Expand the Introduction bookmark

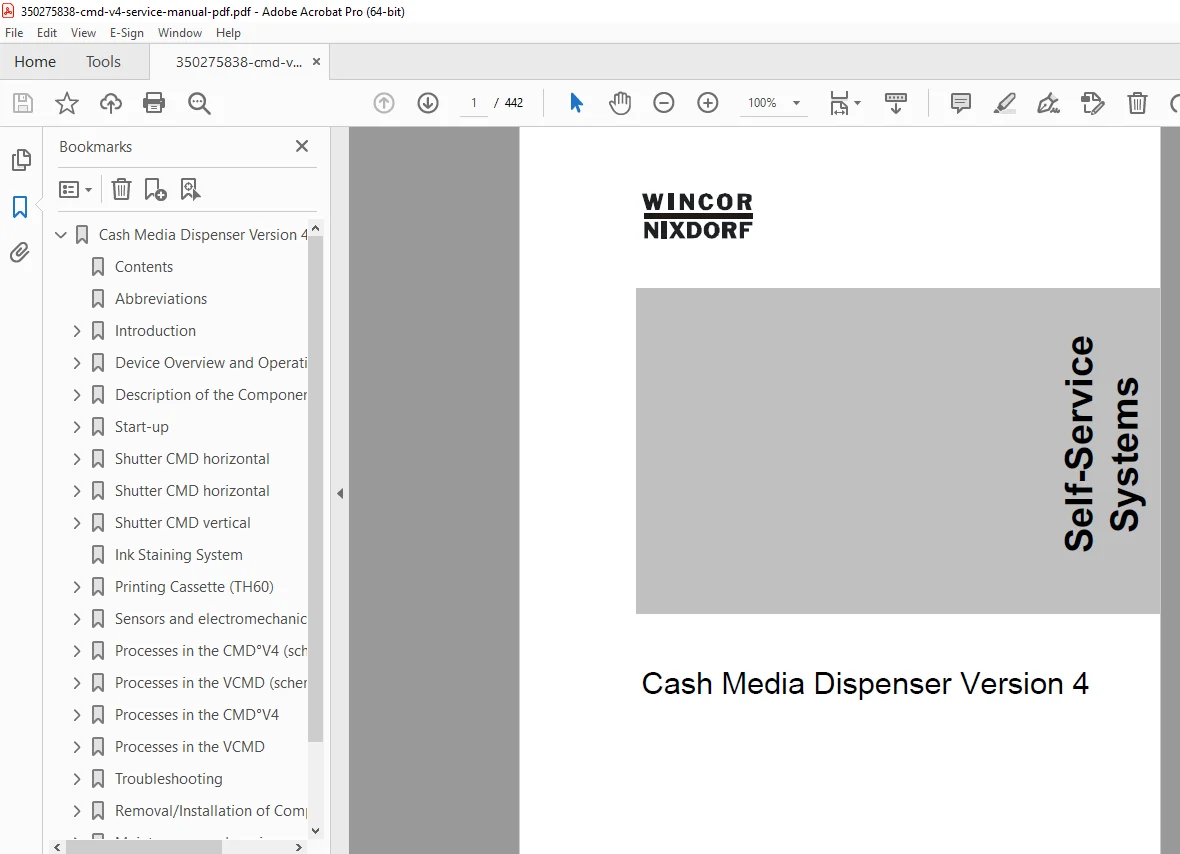(77, 331)
